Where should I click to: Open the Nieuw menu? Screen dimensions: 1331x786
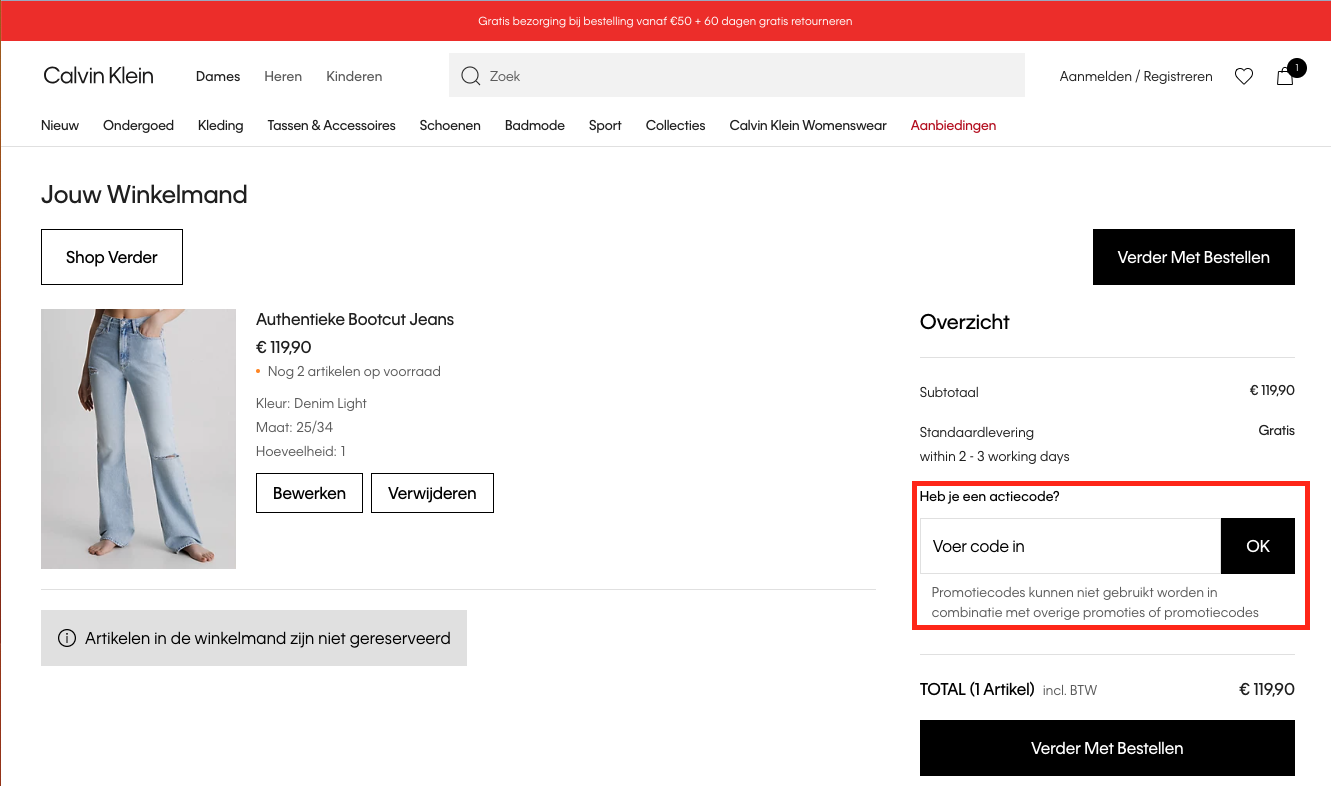coord(60,125)
